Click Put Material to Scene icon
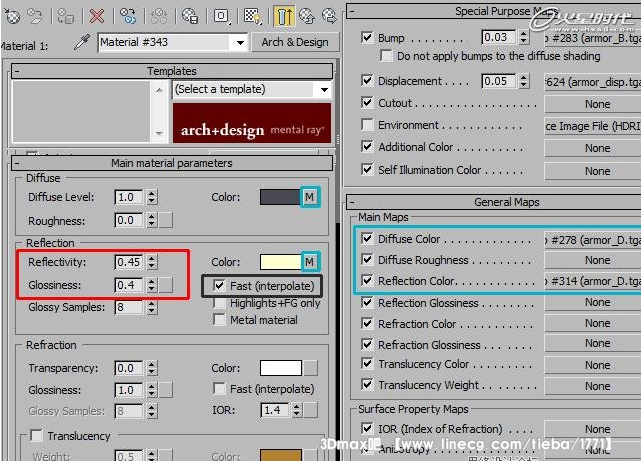Image resolution: width=641 pixels, height=461 pixels. 35,16
